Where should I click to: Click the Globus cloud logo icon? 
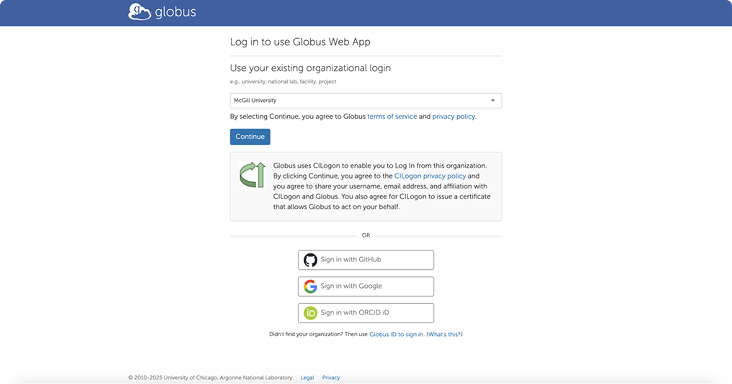pos(140,12)
